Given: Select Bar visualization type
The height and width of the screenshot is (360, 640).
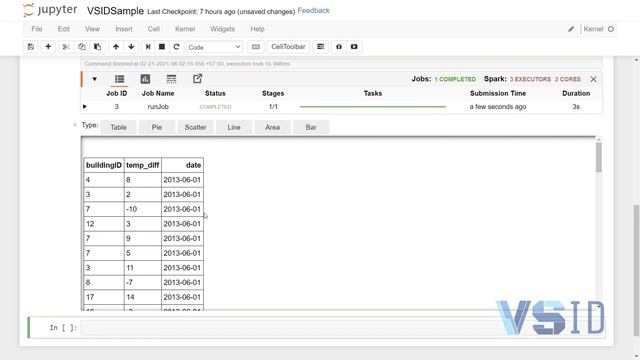Looking at the screenshot, I should [311, 127].
